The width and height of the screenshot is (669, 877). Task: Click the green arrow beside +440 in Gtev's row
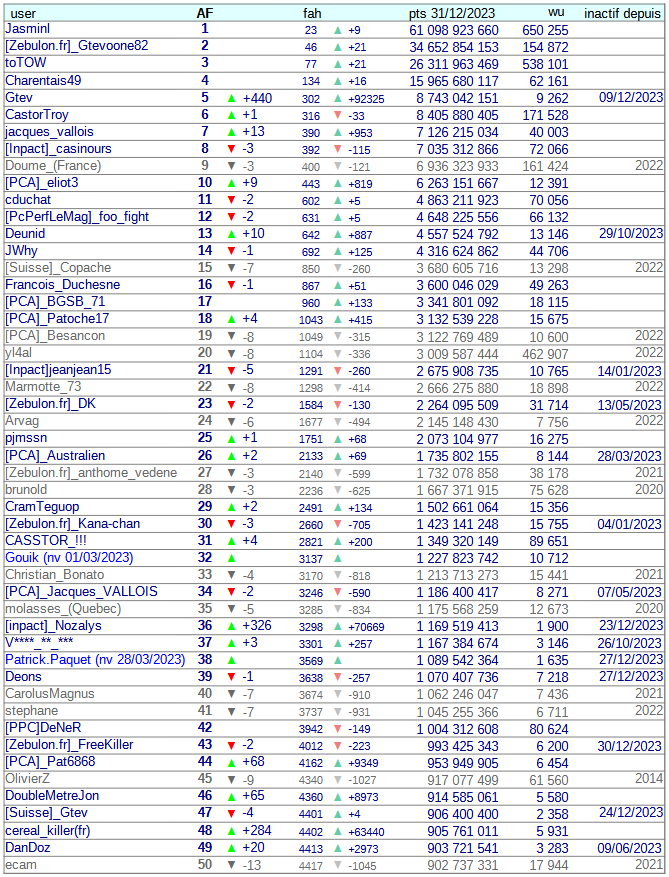(231, 98)
